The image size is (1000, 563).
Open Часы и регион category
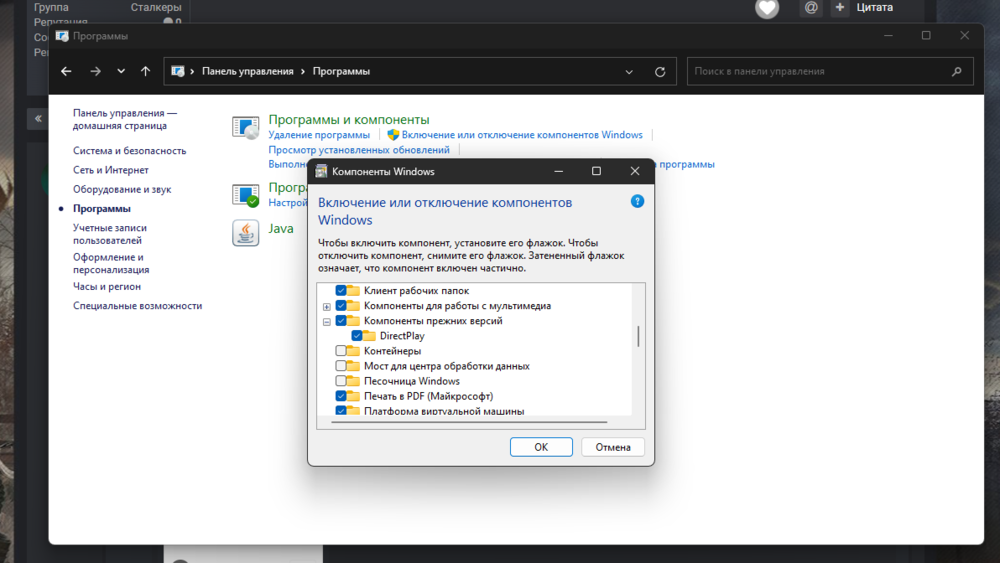tap(107, 286)
